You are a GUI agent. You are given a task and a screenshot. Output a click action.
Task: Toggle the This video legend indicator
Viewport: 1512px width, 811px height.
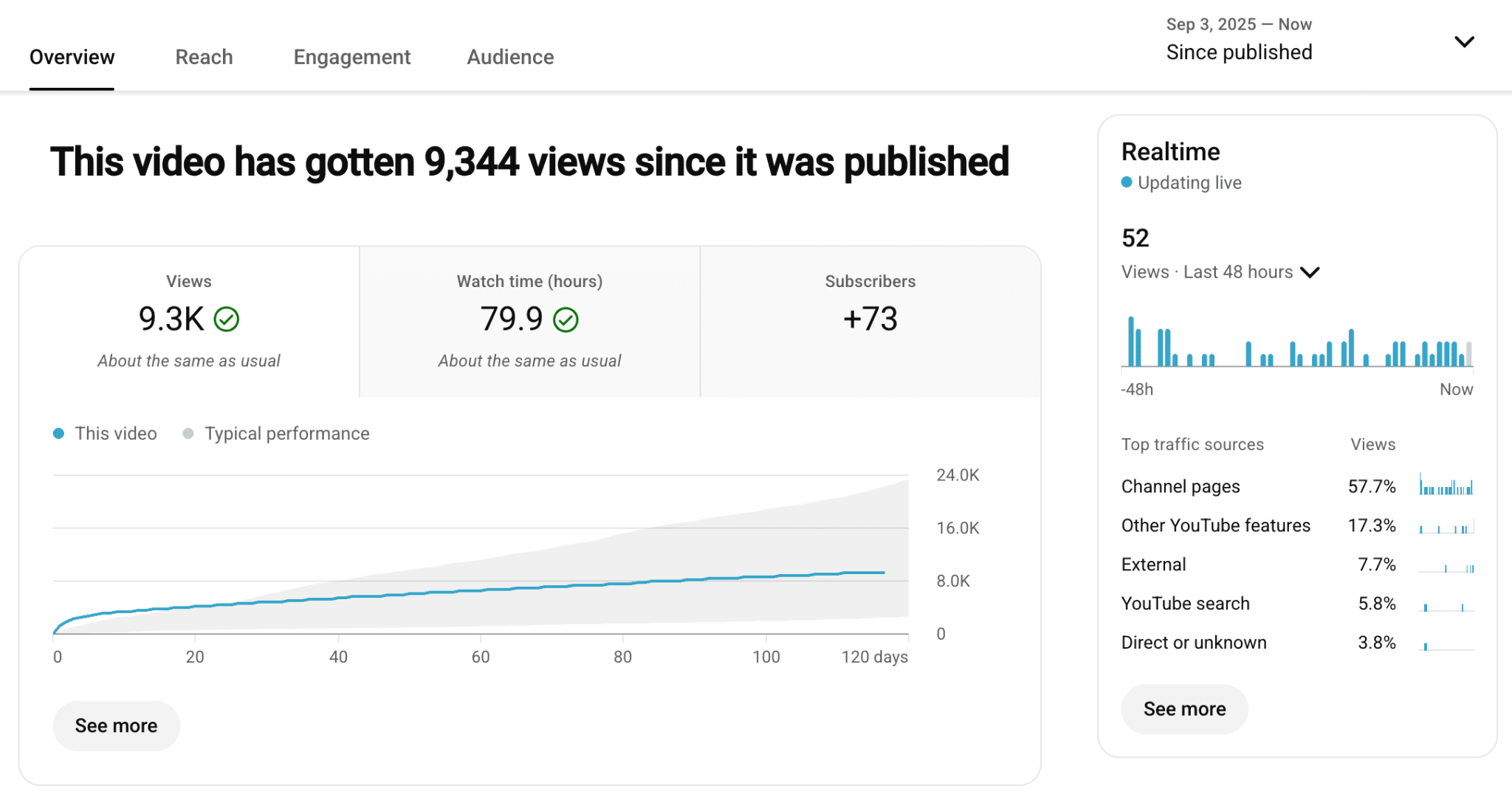click(x=59, y=433)
